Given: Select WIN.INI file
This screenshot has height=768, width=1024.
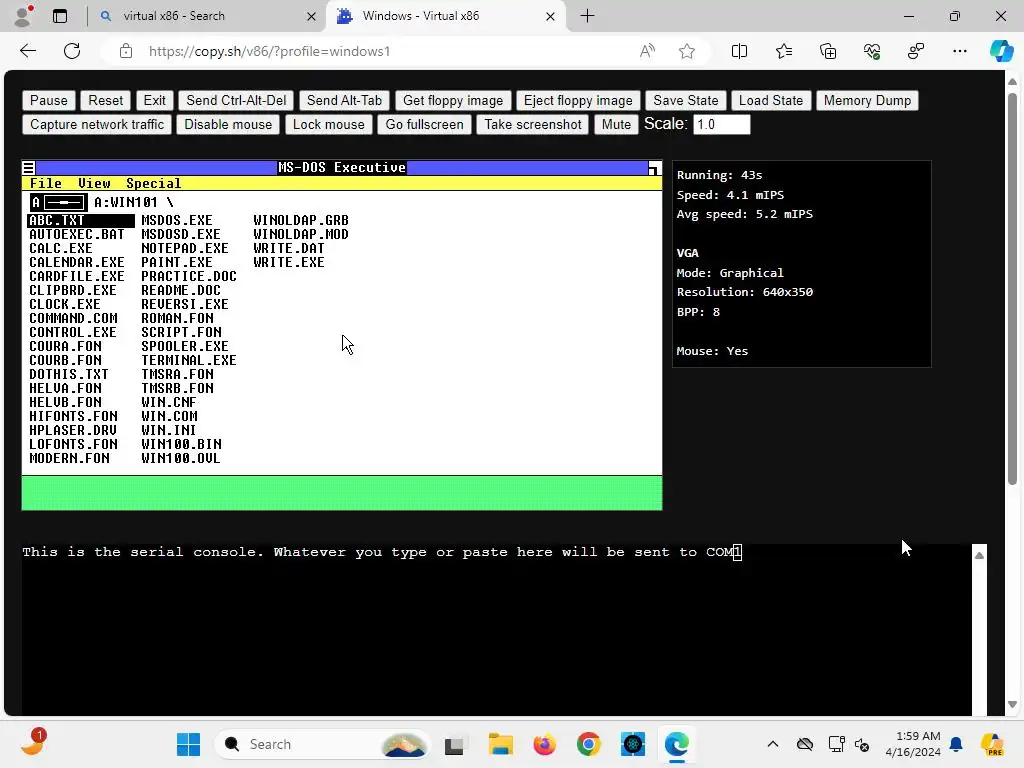Looking at the screenshot, I should 168,430.
